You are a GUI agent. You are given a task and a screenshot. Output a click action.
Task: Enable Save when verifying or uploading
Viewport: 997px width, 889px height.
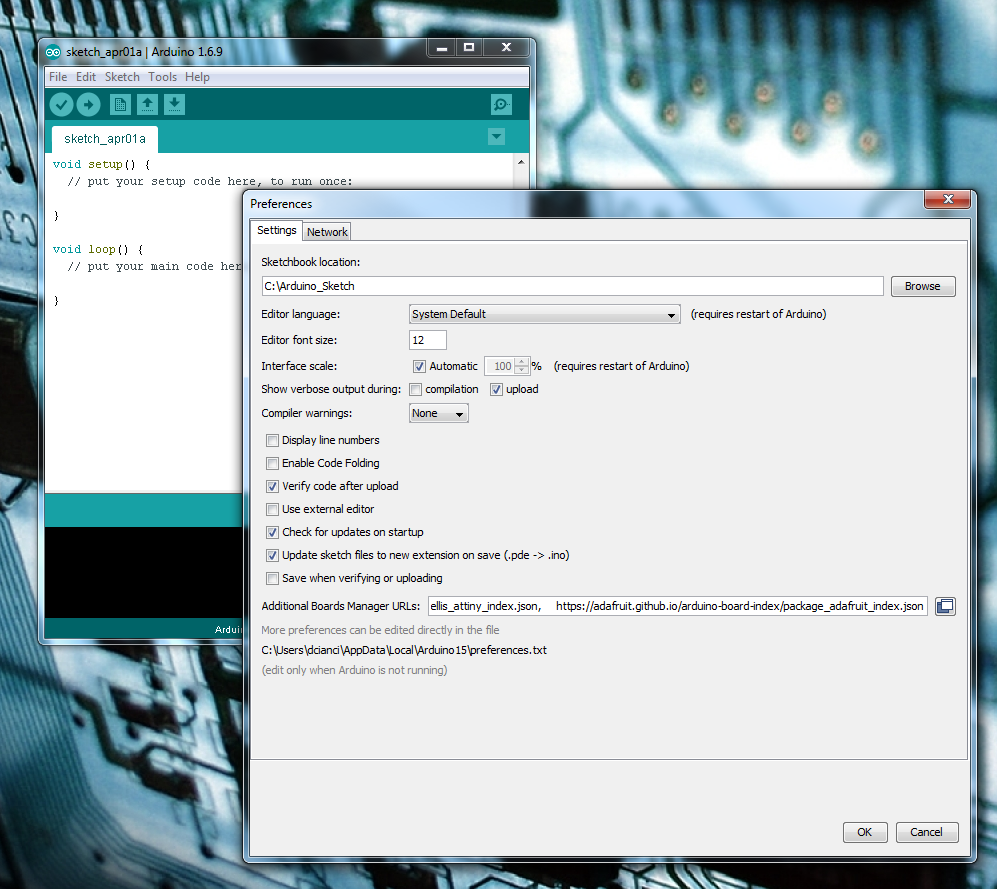point(272,578)
